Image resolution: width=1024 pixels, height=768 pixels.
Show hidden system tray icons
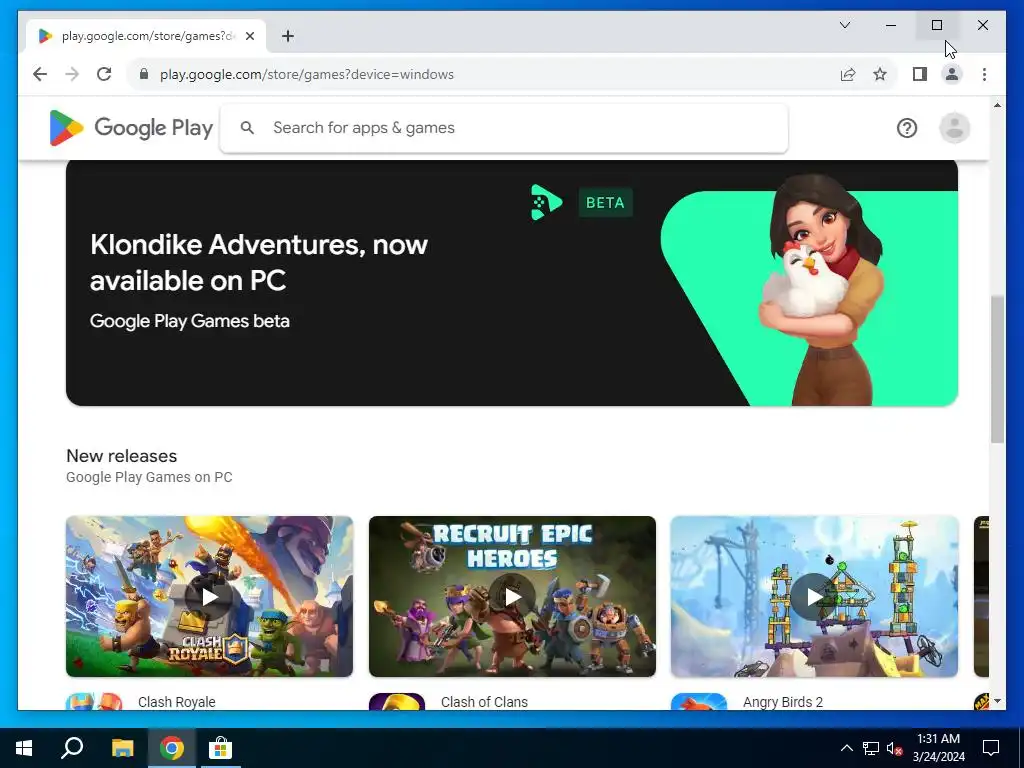pos(846,748)
